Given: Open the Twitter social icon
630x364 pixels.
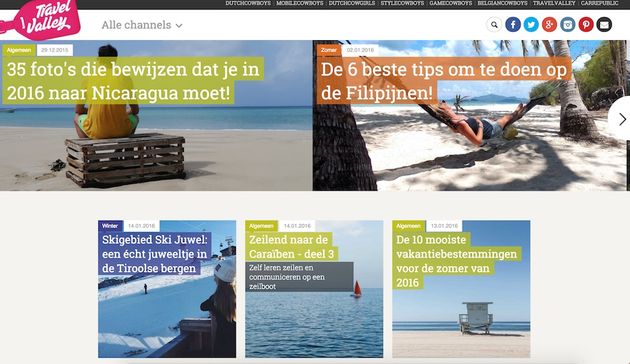Looking at the screenshot, I should 531,25.
